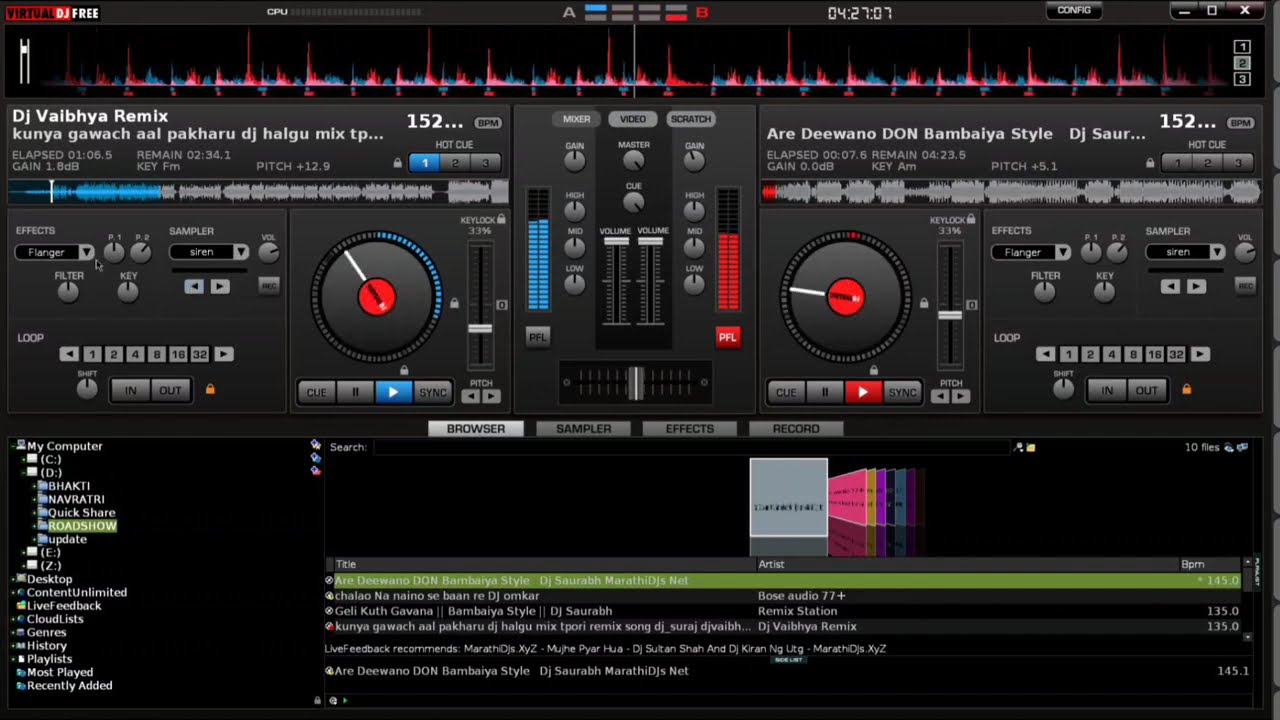Switch to the VIDEO panel
1280x720 pixels.
tap(633, 119)
